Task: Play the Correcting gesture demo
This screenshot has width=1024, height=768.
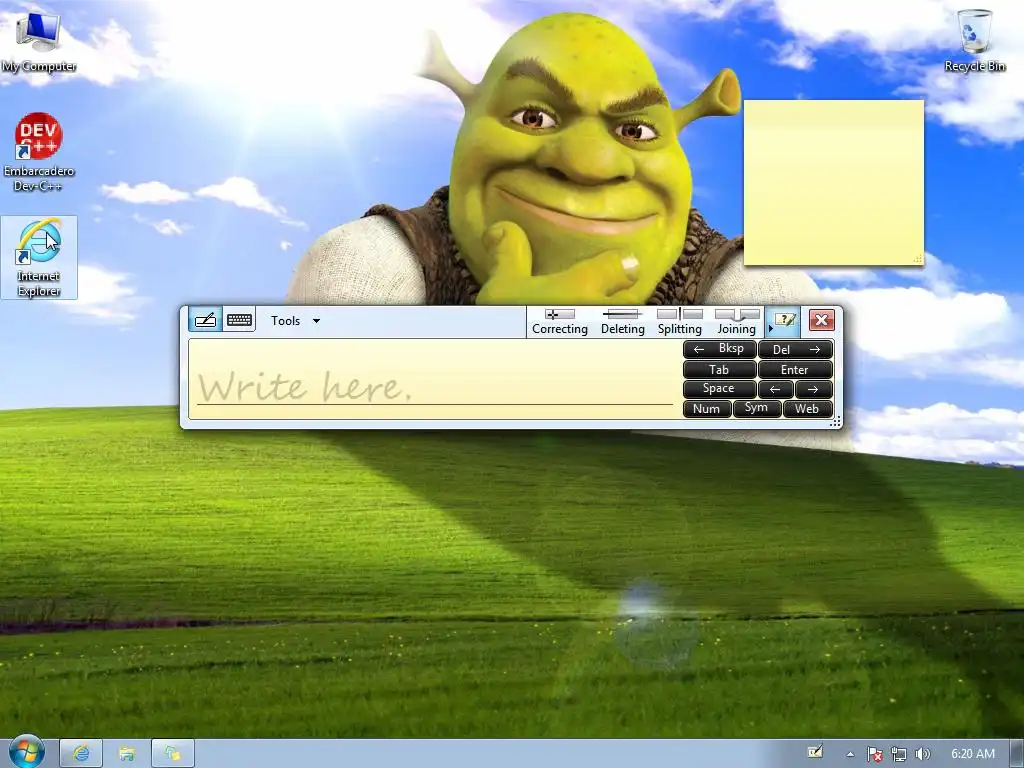Action: pyautogui.click(x=560, y=322)
